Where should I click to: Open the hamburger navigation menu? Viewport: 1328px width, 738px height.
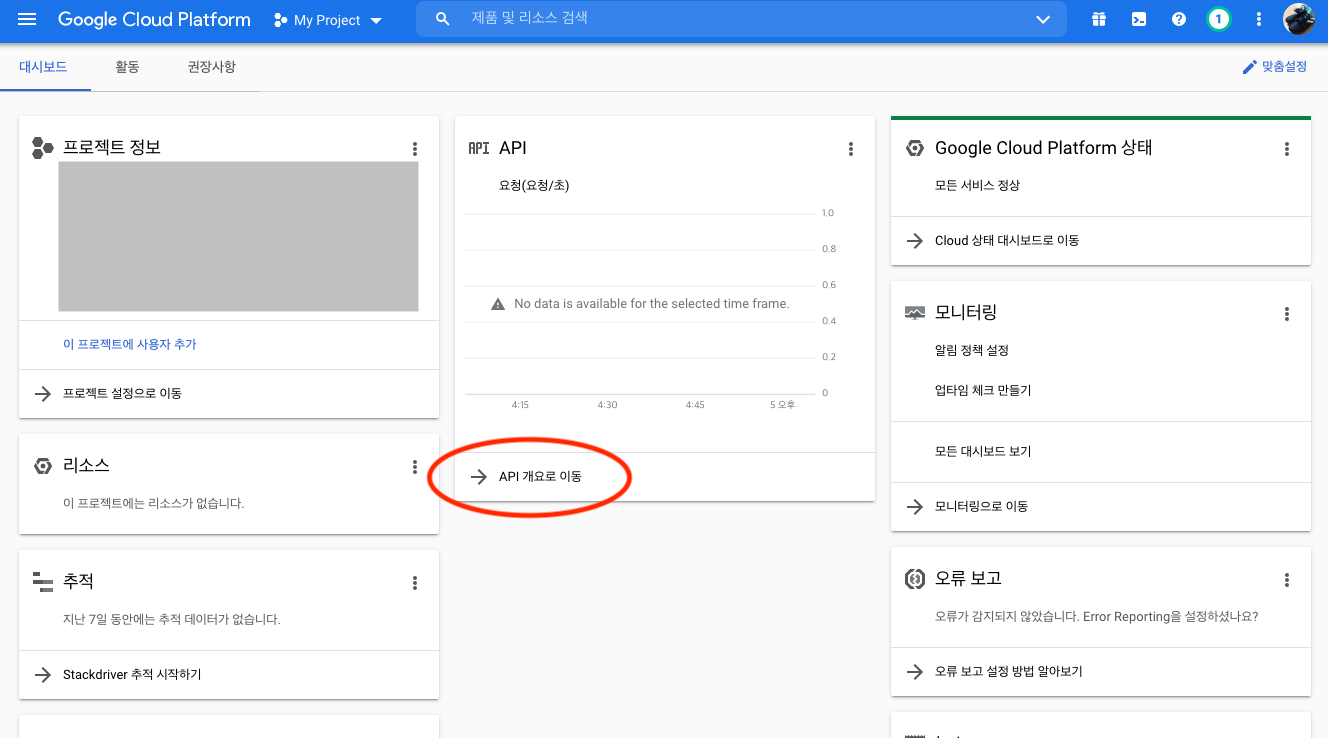[x=27, y=20]
